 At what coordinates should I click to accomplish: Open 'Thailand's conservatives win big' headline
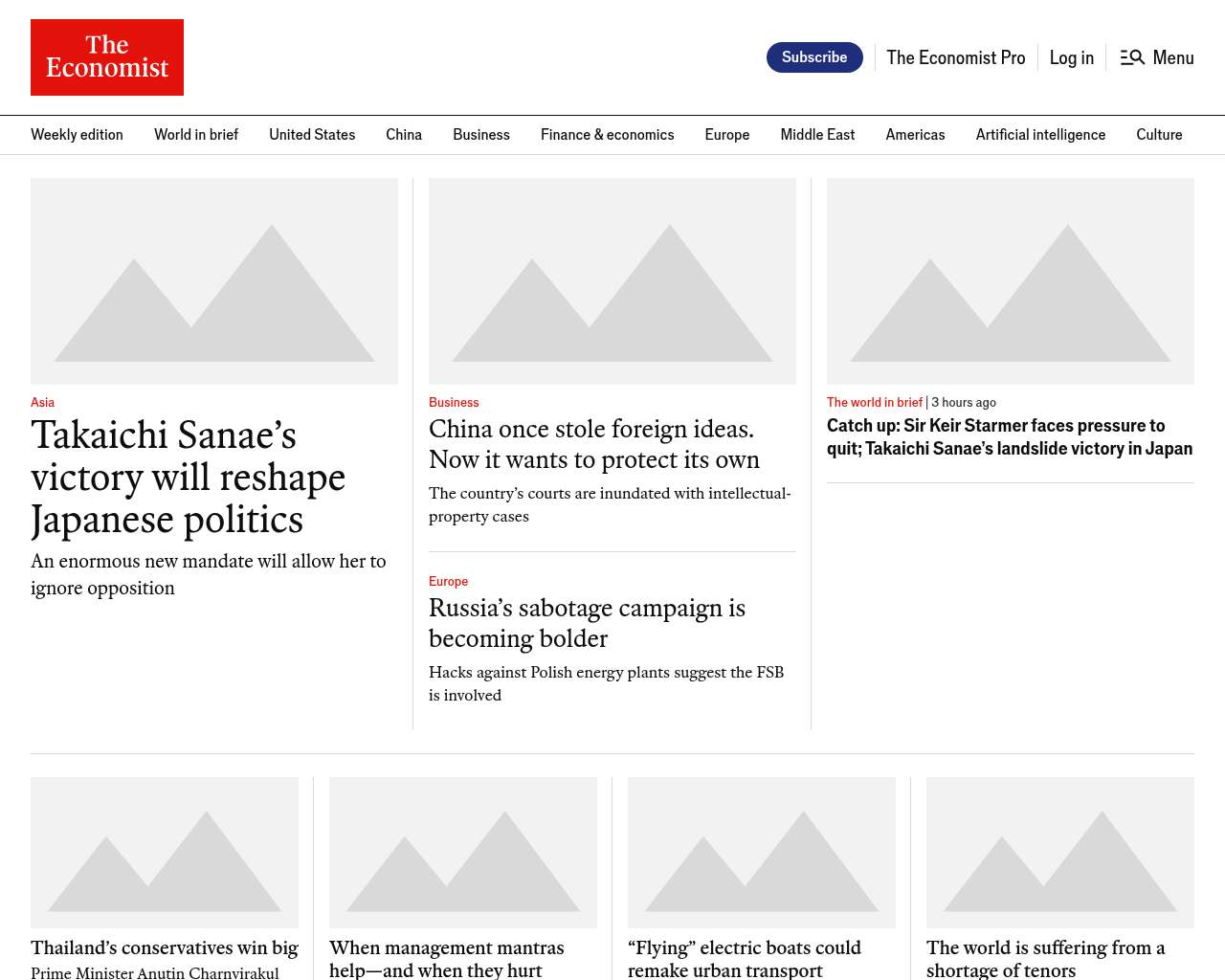tap(165, 947)
